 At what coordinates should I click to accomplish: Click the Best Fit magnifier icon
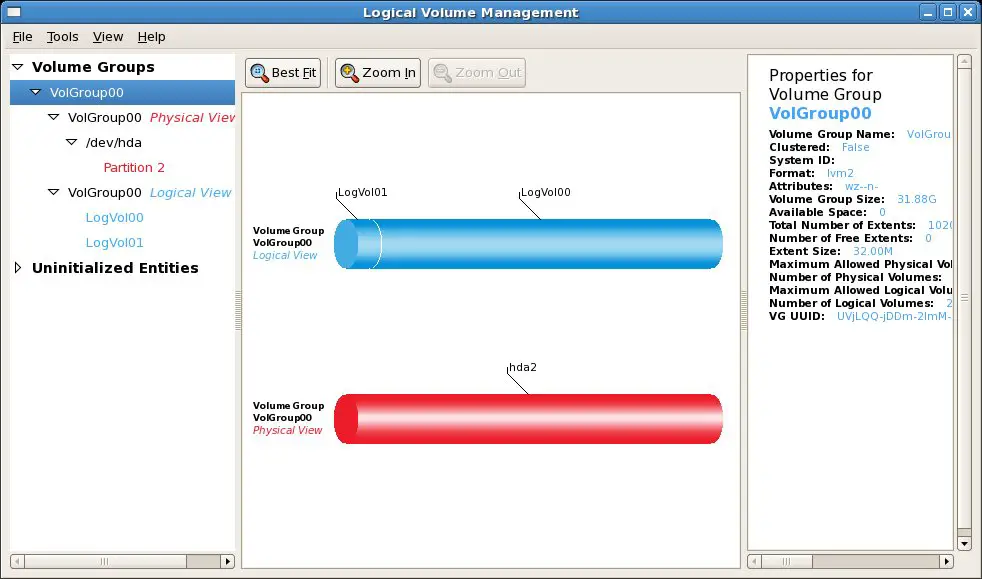259,73
